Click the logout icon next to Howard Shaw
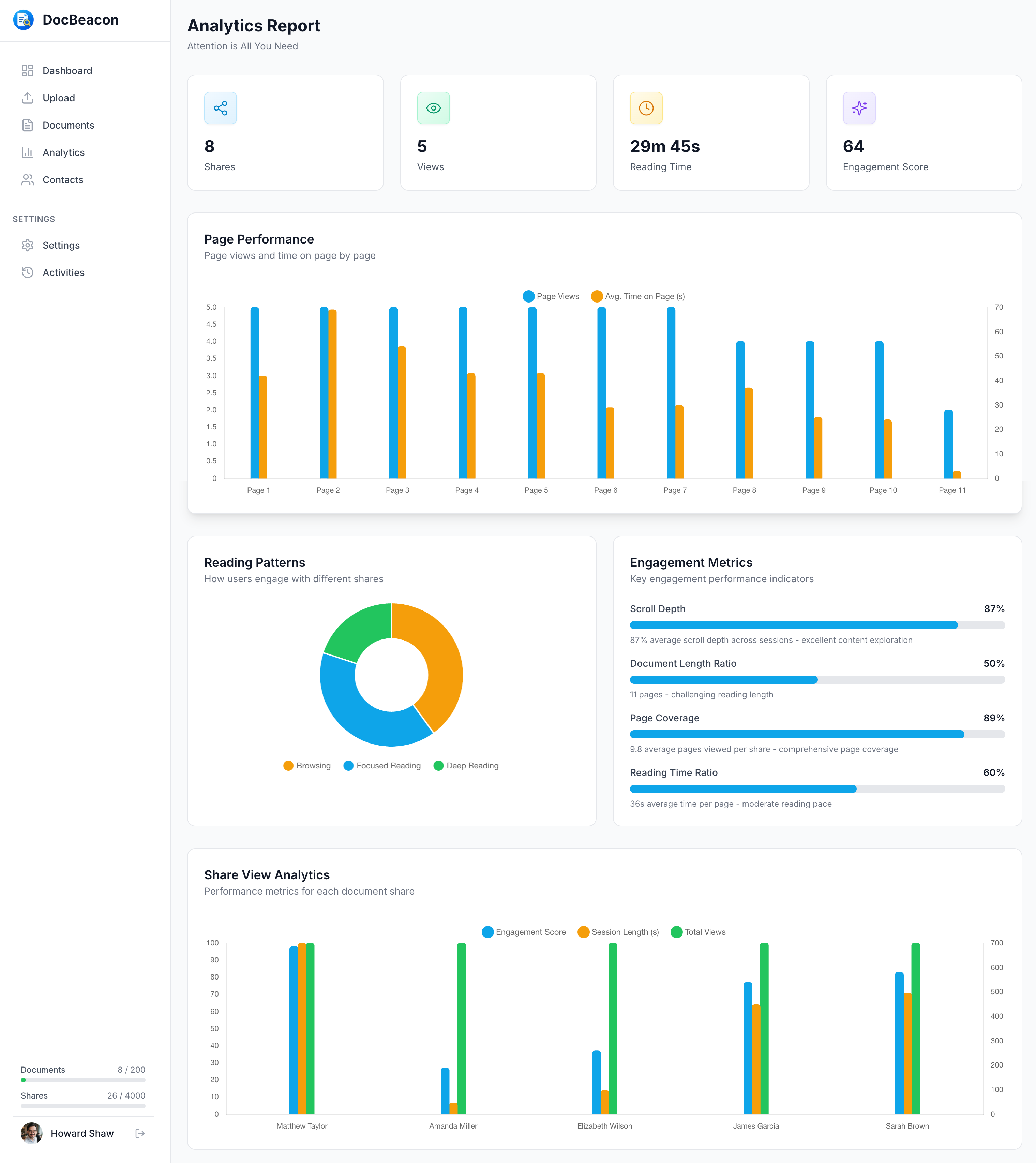This screenshot has width=1036, height=1163. pyautogui.click(x=140, y=1133)
